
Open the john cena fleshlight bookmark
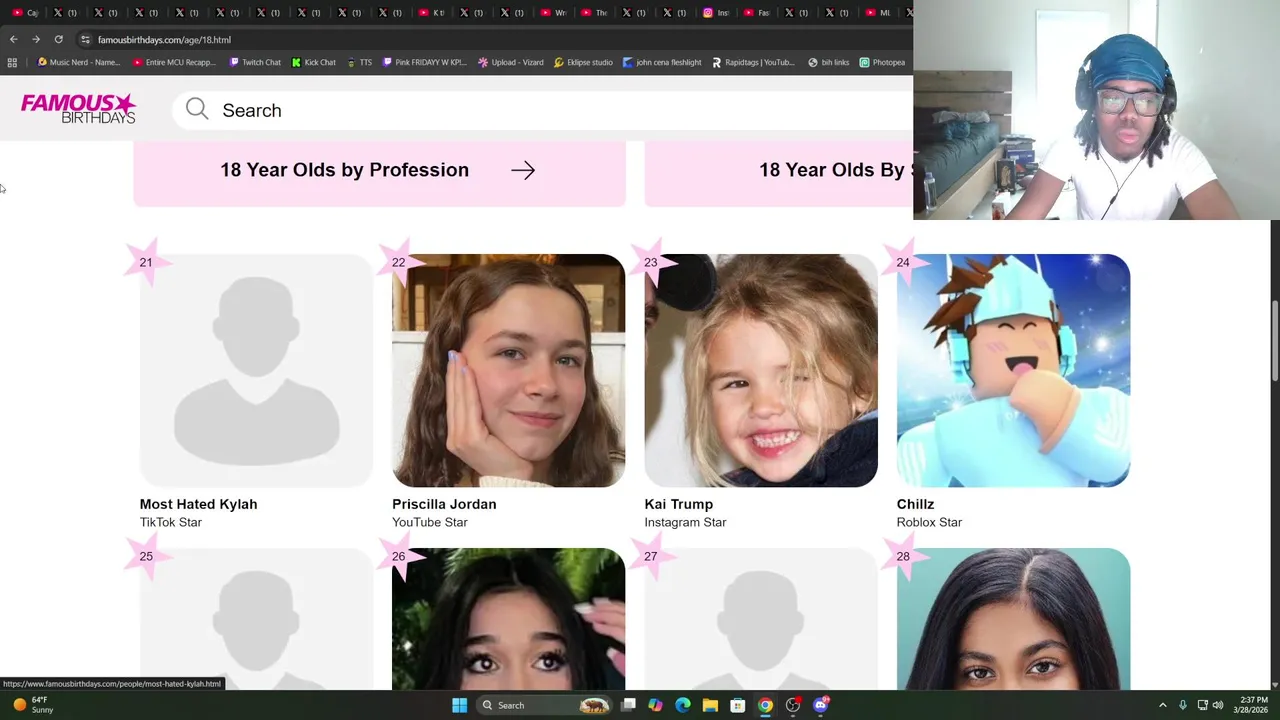point(662,62)
